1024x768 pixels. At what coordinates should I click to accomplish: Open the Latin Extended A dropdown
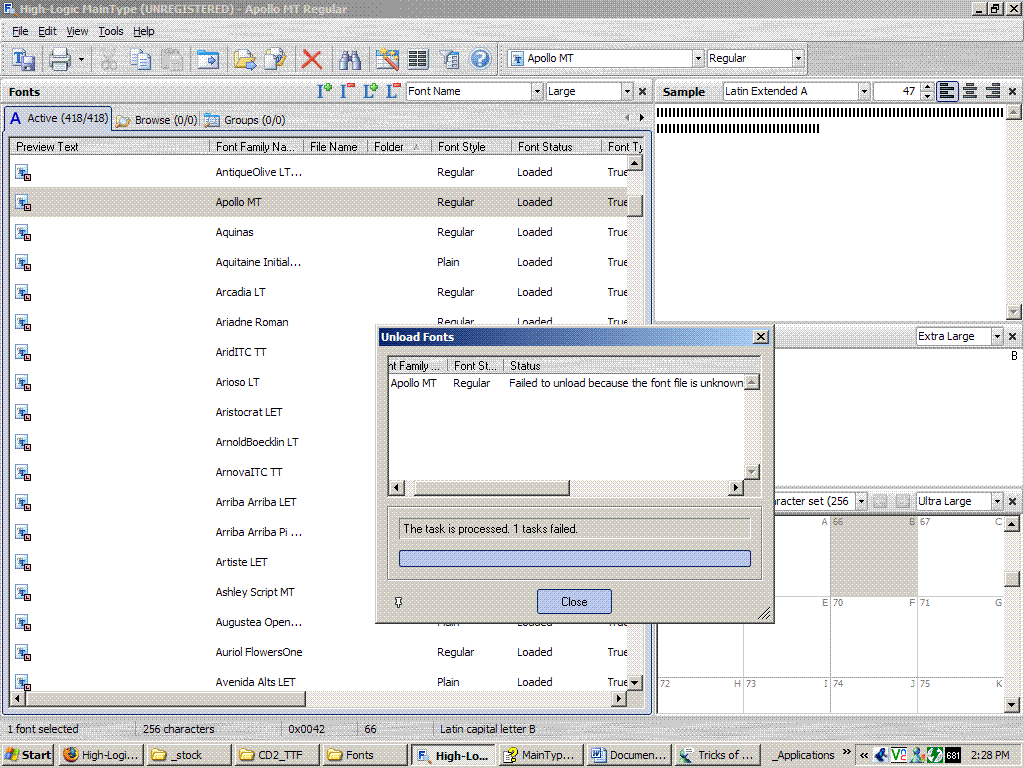click(x=863, y=91)
